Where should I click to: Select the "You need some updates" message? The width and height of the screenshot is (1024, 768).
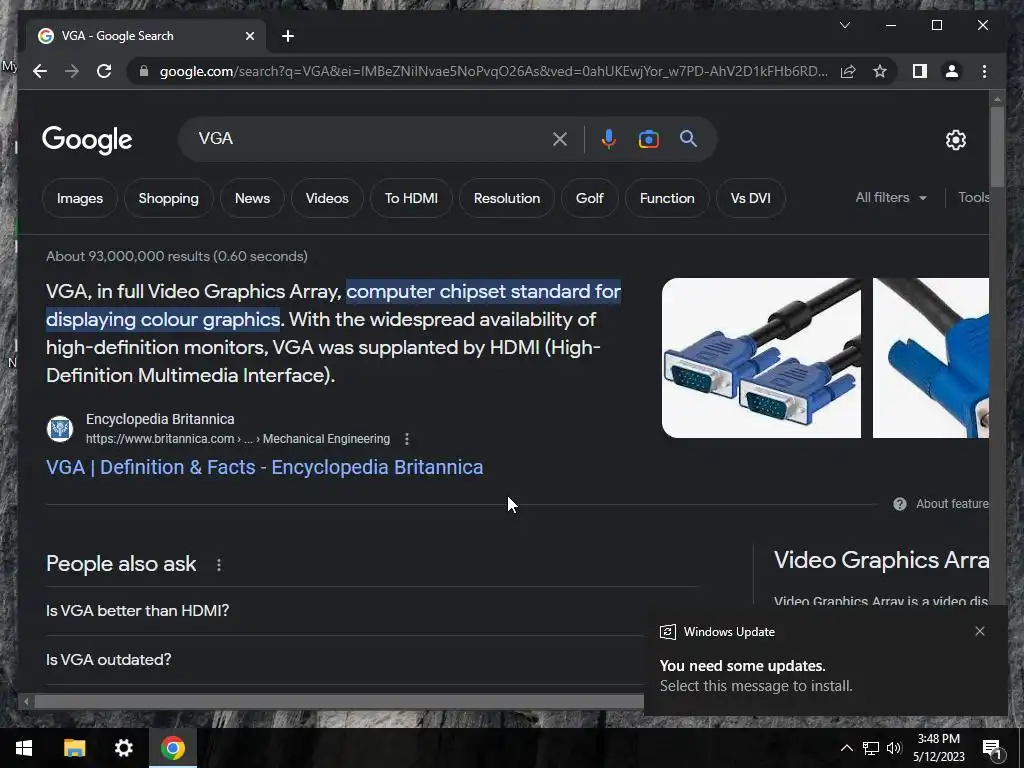point(743,666)
